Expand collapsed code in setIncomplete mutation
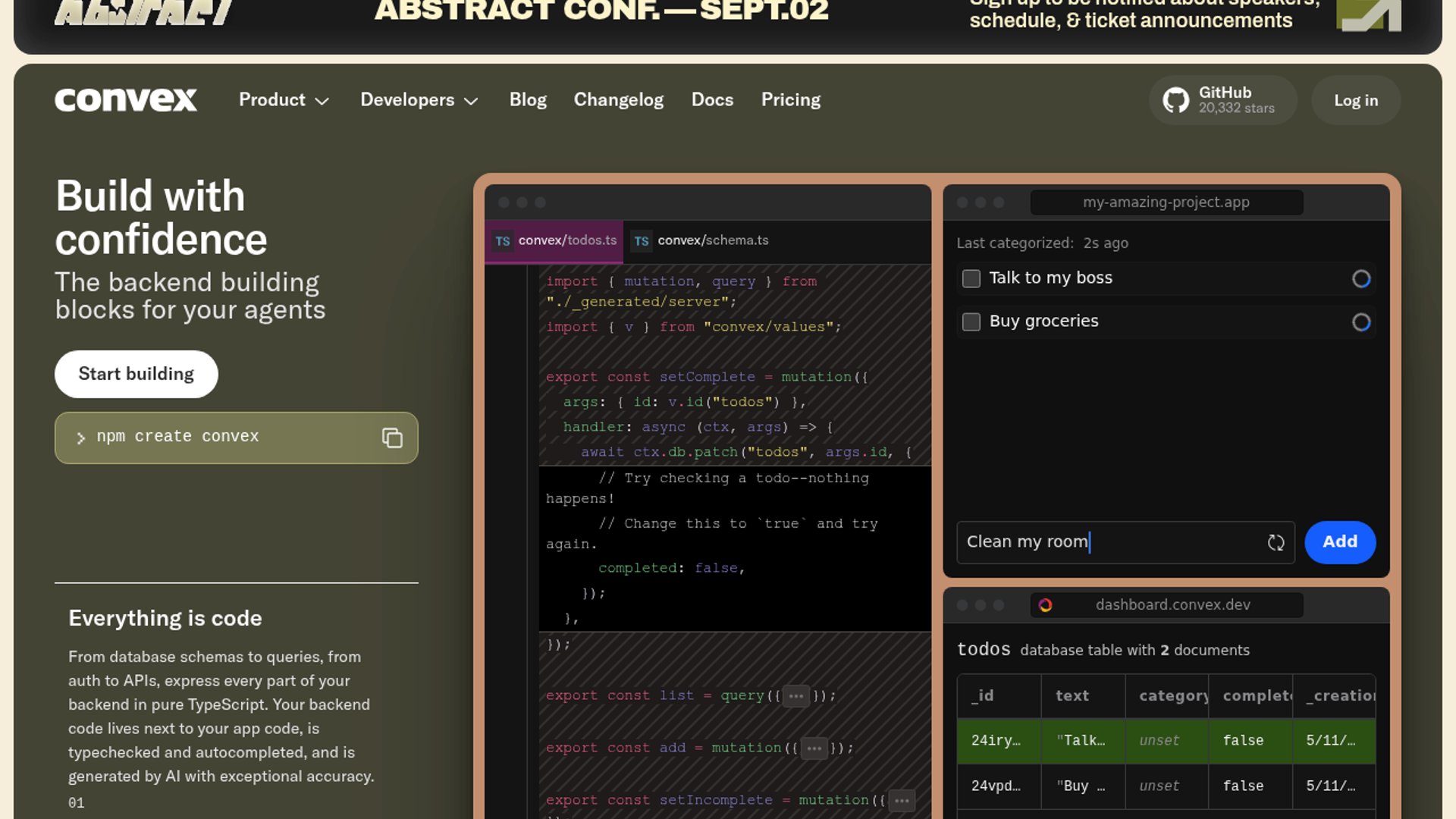The height and width of the screenshot is (819, 1456). tap(902, 800)
